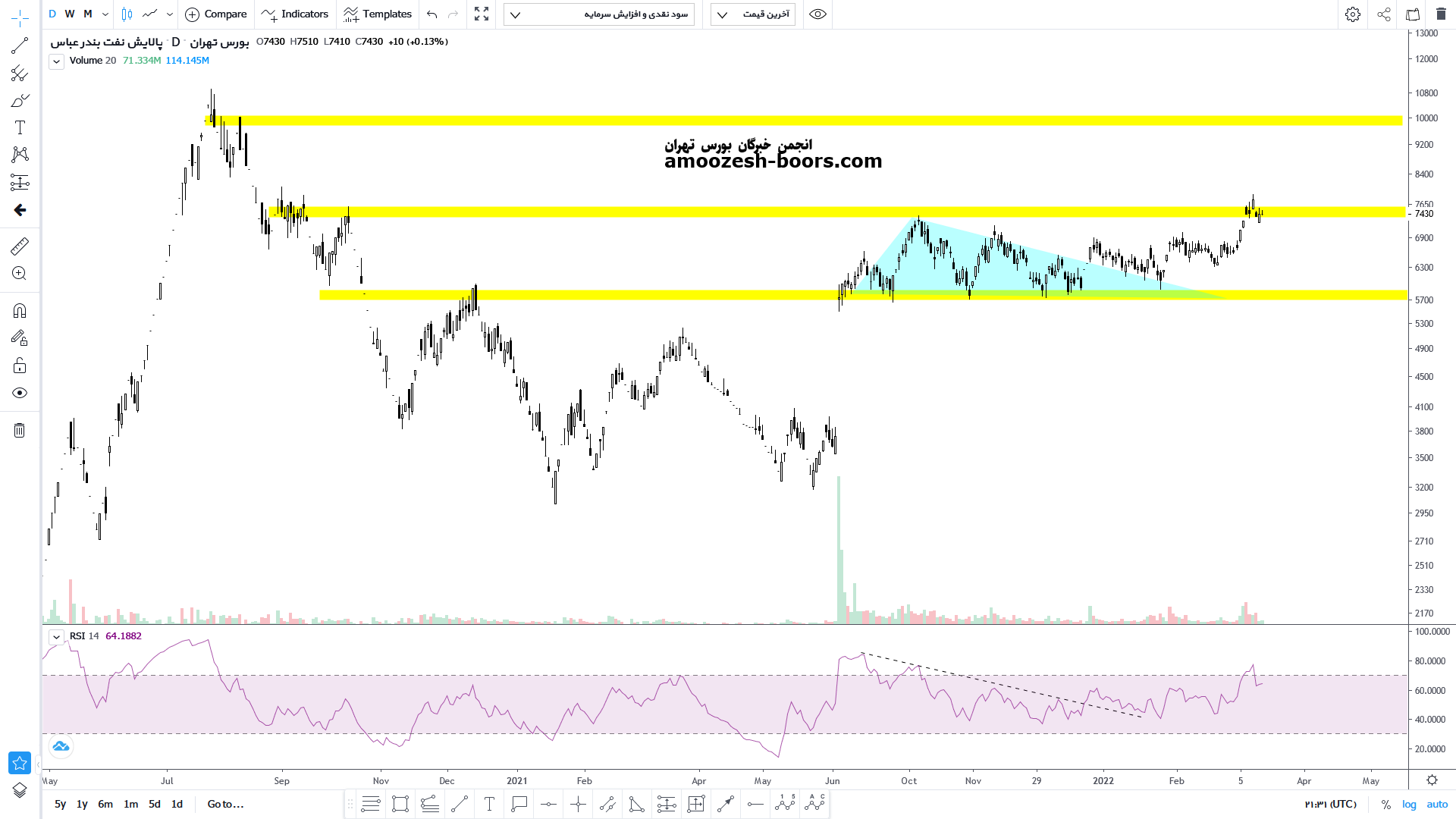The width and height of the screenshot is (1456, 819).
Task: Toggle lock all drawing tools
Action: (x=20, y=366)
